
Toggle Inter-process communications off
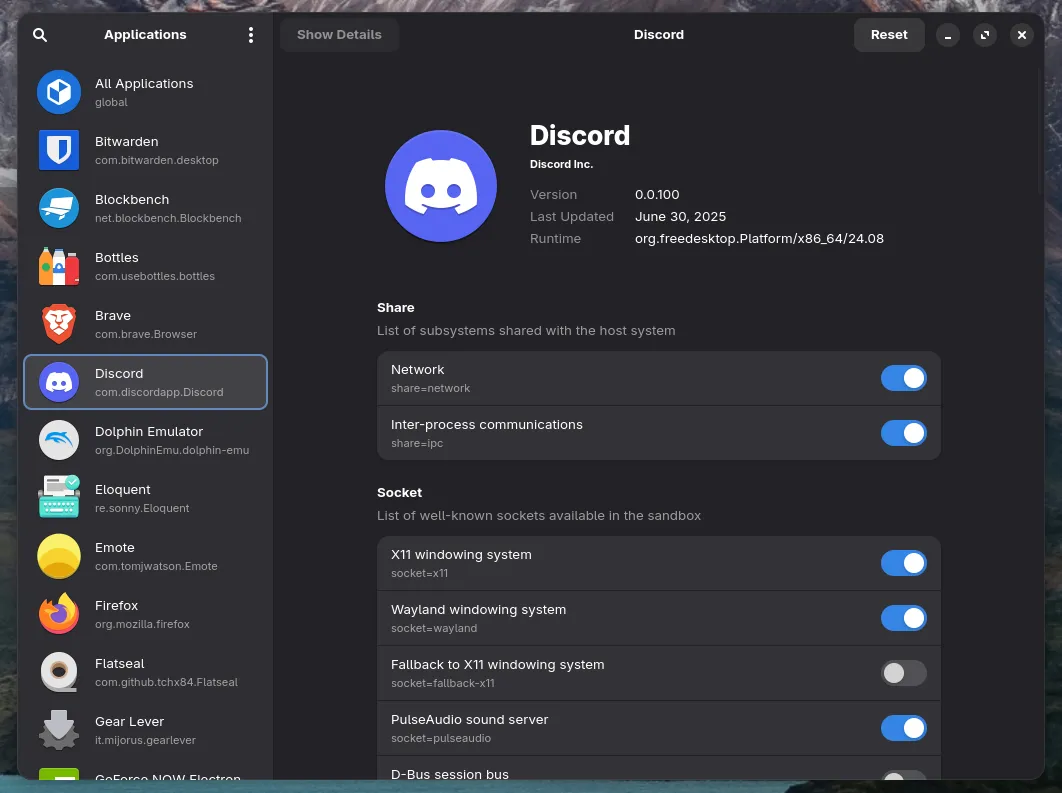coord(903,433)
